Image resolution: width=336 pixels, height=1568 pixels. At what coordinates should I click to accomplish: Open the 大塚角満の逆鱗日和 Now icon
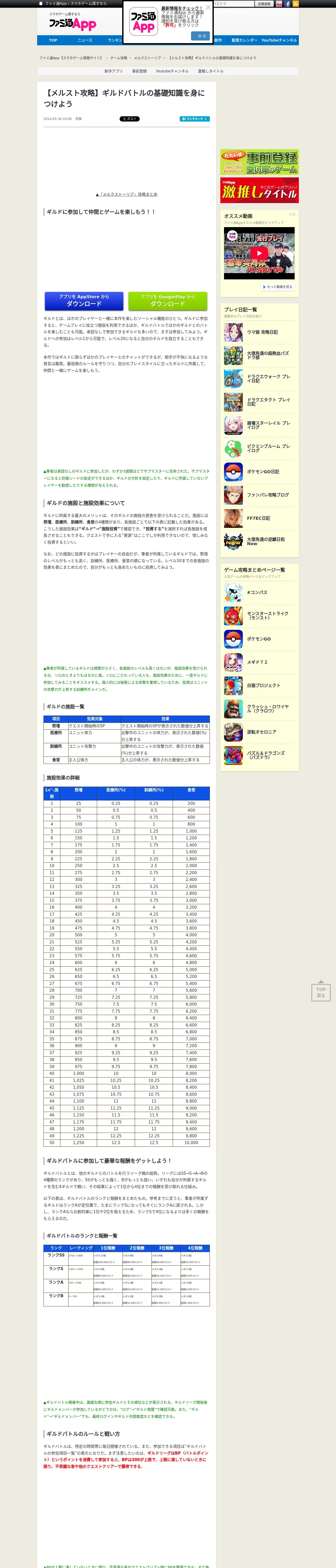(233, 541)
